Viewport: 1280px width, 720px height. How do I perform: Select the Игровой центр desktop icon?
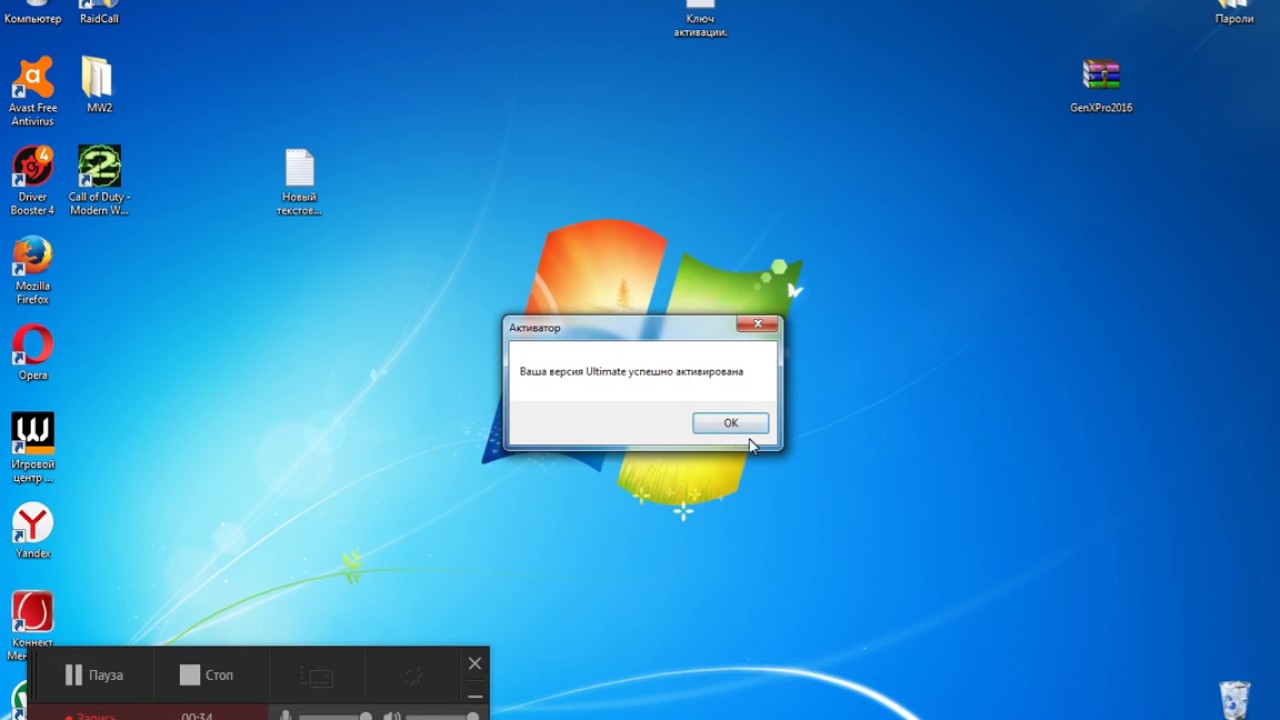[33, 448]
